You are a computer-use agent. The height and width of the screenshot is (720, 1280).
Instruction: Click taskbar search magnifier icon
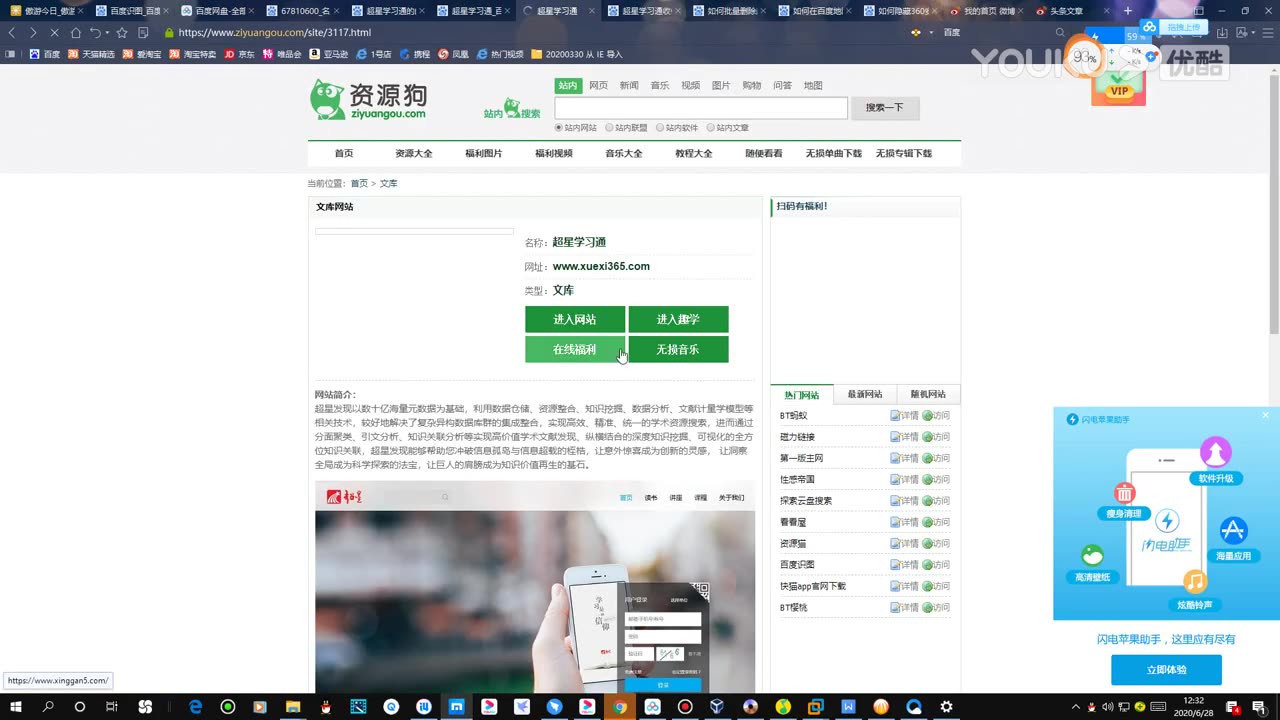point(48,707)
